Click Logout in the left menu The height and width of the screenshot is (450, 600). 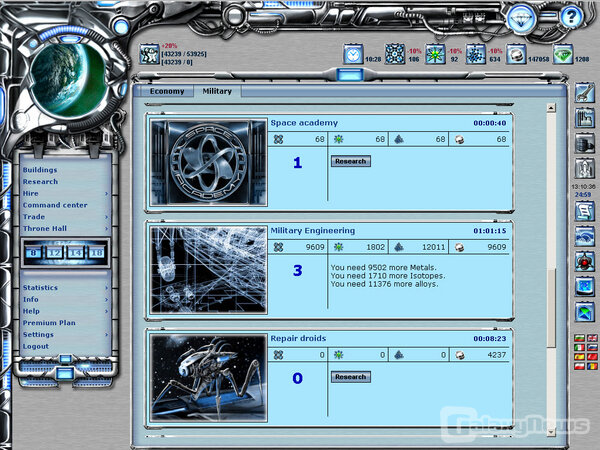[36, 346]
